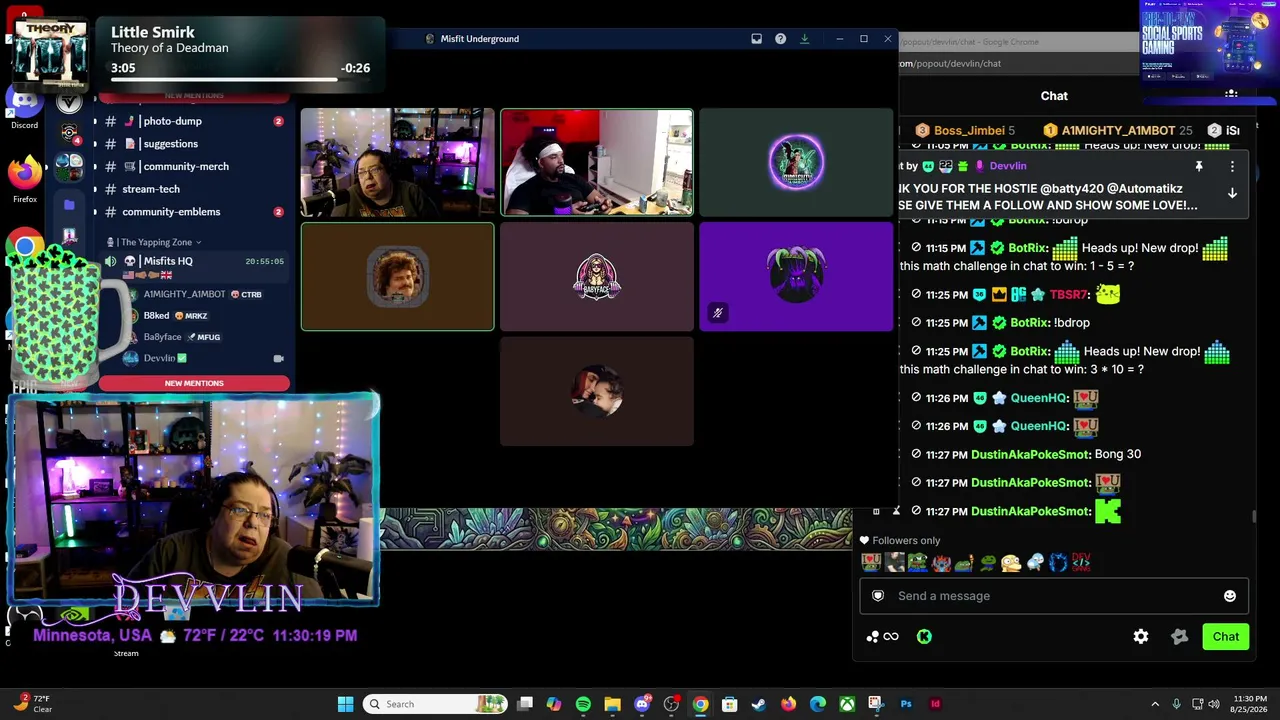This screenshot has height=720, width=1280.
Task: Insert the DEV GANG emote from quick bar
Action: coord(1081,563)
